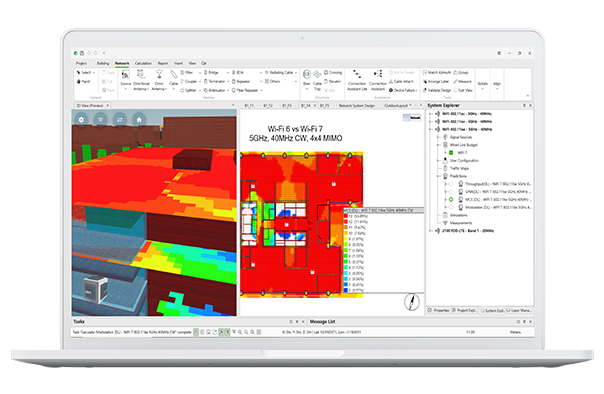Open the Calculation ribbon tab
The image size is (604, 394).
click(143, 63)
